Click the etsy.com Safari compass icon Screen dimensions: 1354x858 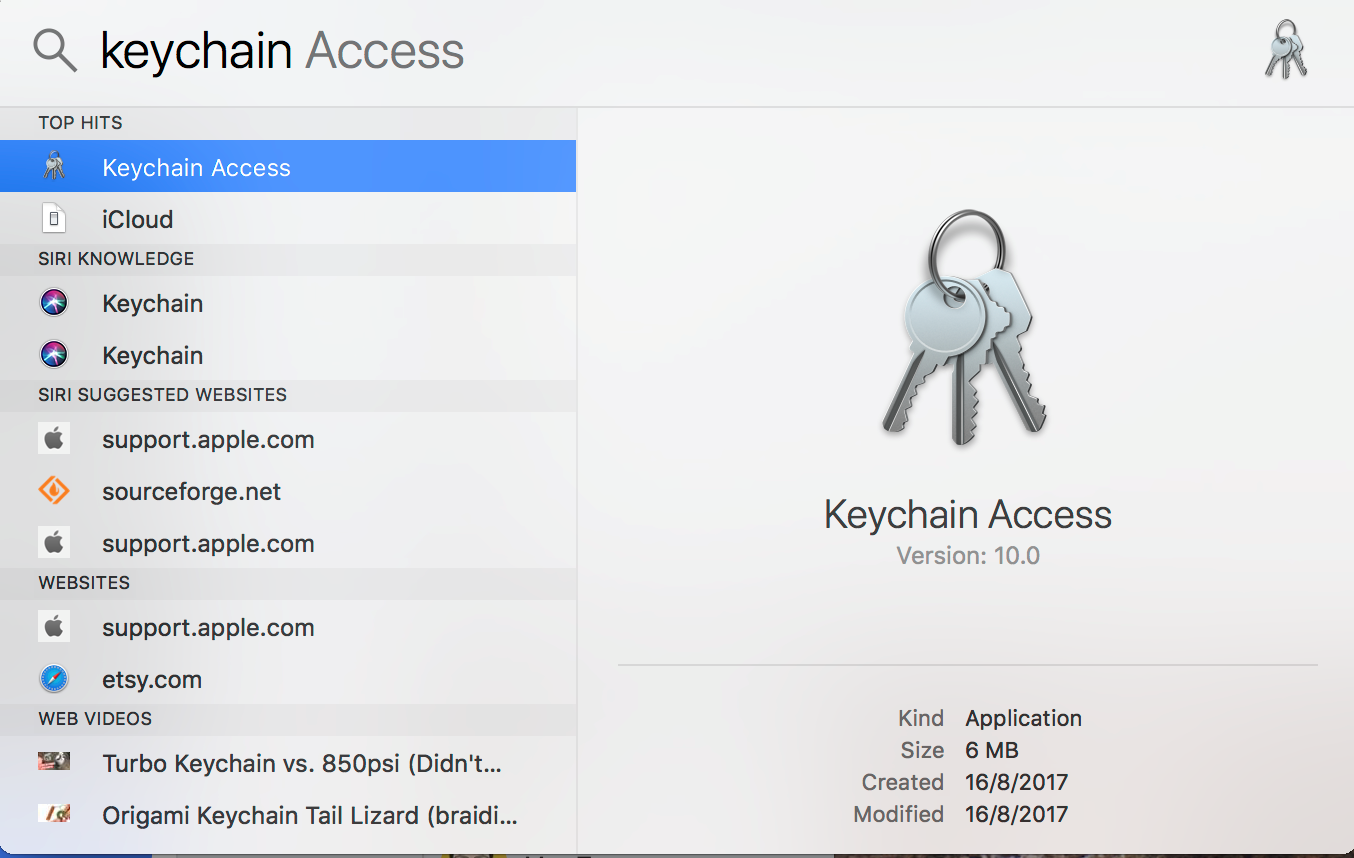(54, 679)
